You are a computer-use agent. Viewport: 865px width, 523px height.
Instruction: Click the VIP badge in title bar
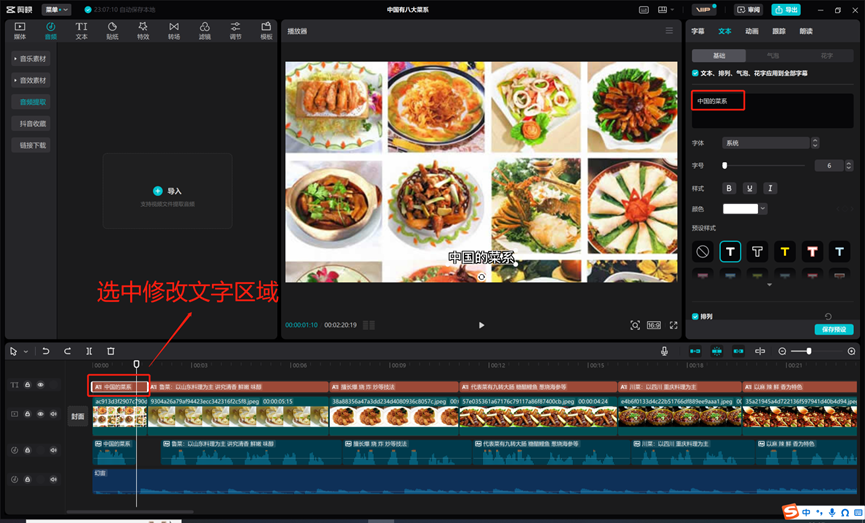703,10
